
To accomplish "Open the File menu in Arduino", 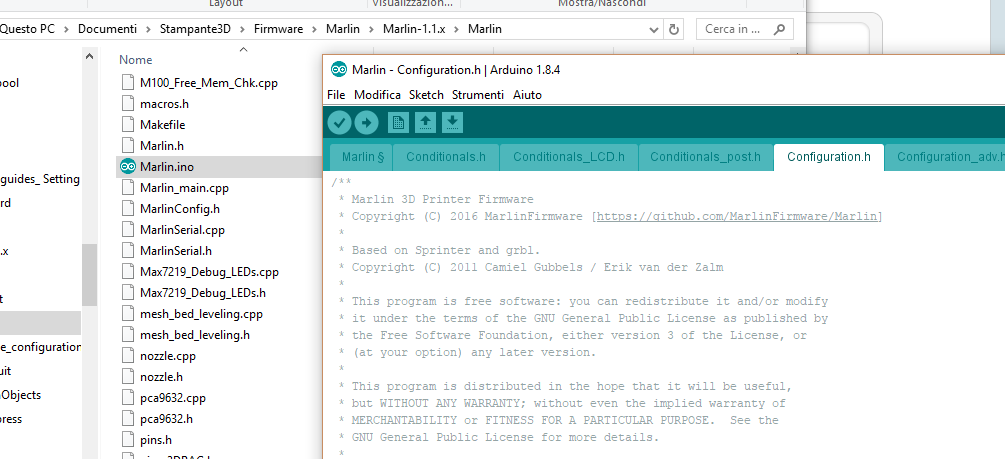I will 336,95.
